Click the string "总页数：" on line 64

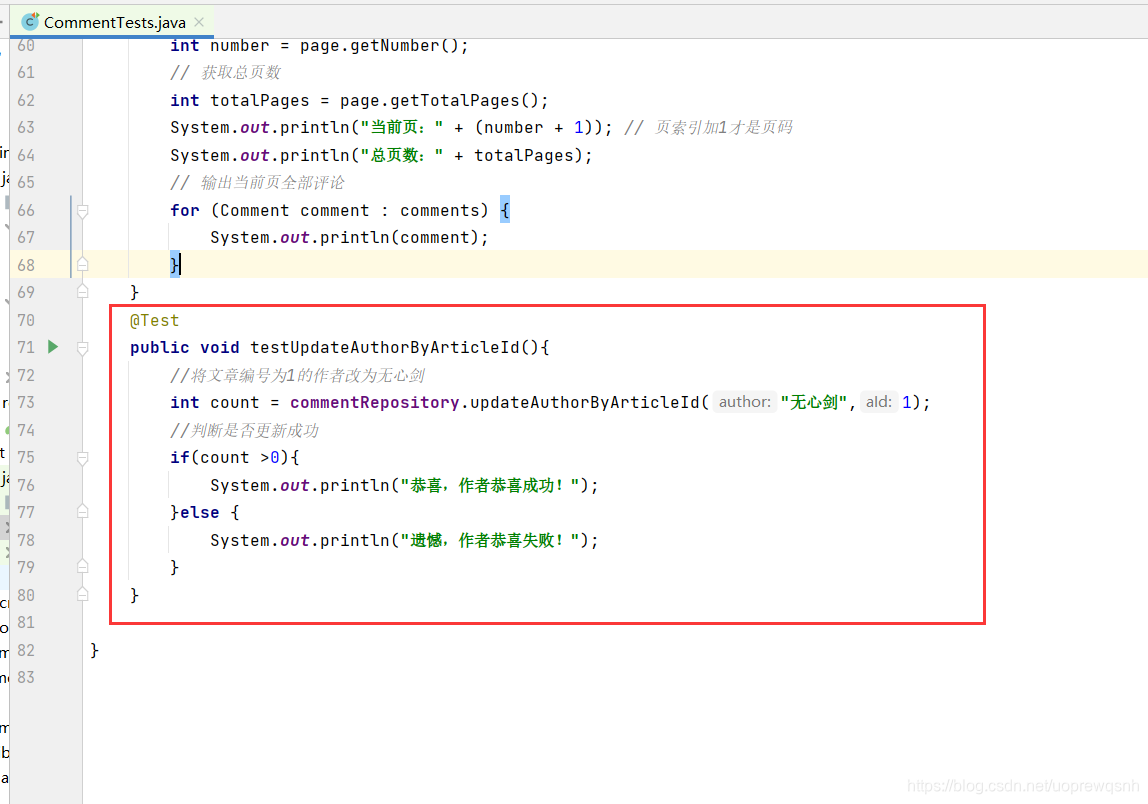tap(402, 155)
